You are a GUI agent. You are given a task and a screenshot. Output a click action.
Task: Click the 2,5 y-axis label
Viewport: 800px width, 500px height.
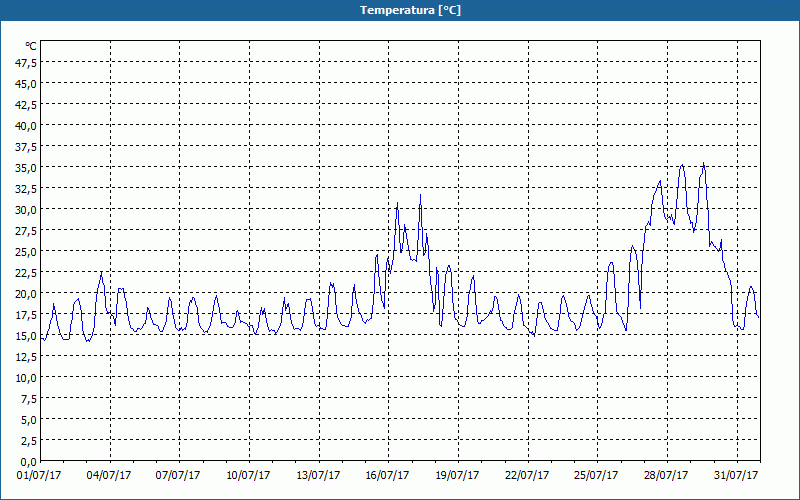[29, 441]
